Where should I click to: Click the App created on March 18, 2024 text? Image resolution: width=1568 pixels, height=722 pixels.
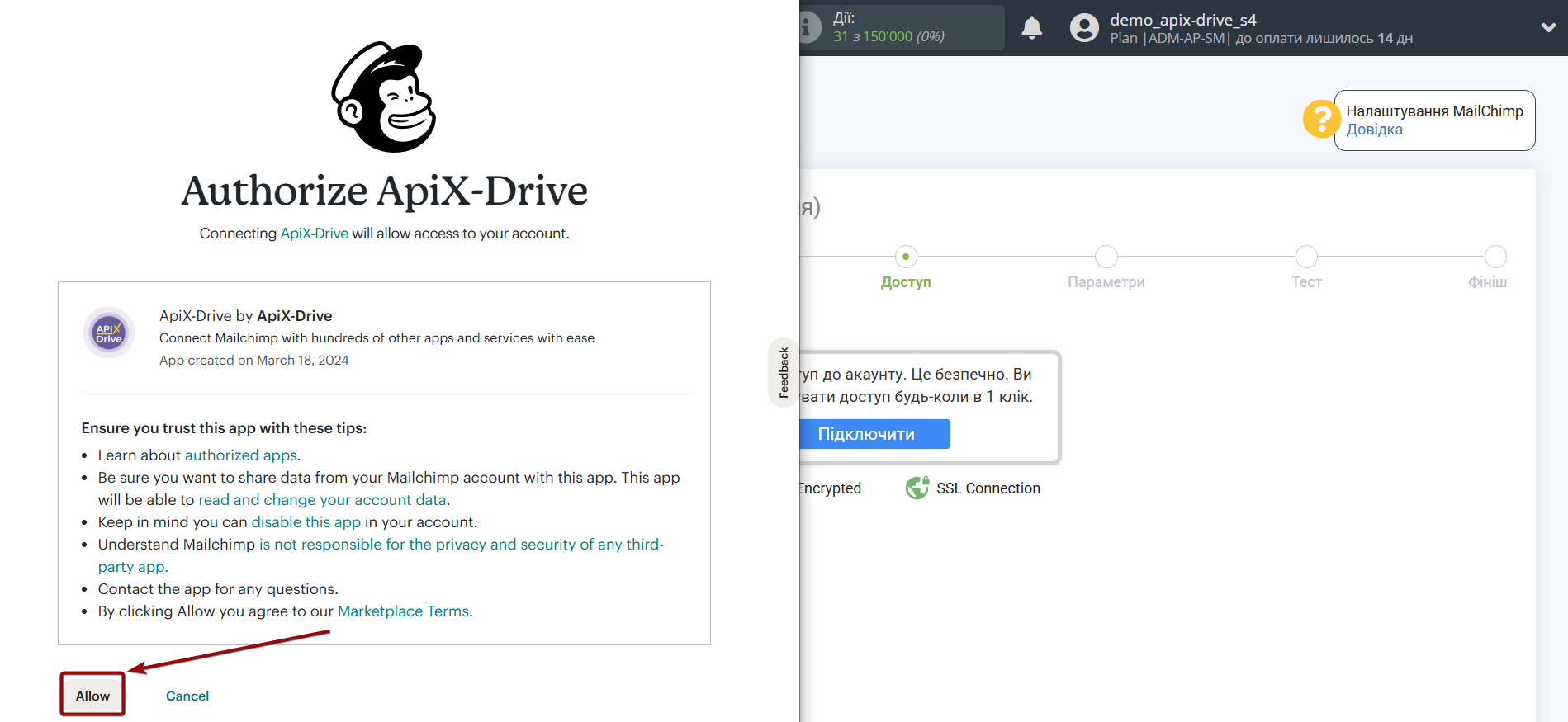point(253,361)
